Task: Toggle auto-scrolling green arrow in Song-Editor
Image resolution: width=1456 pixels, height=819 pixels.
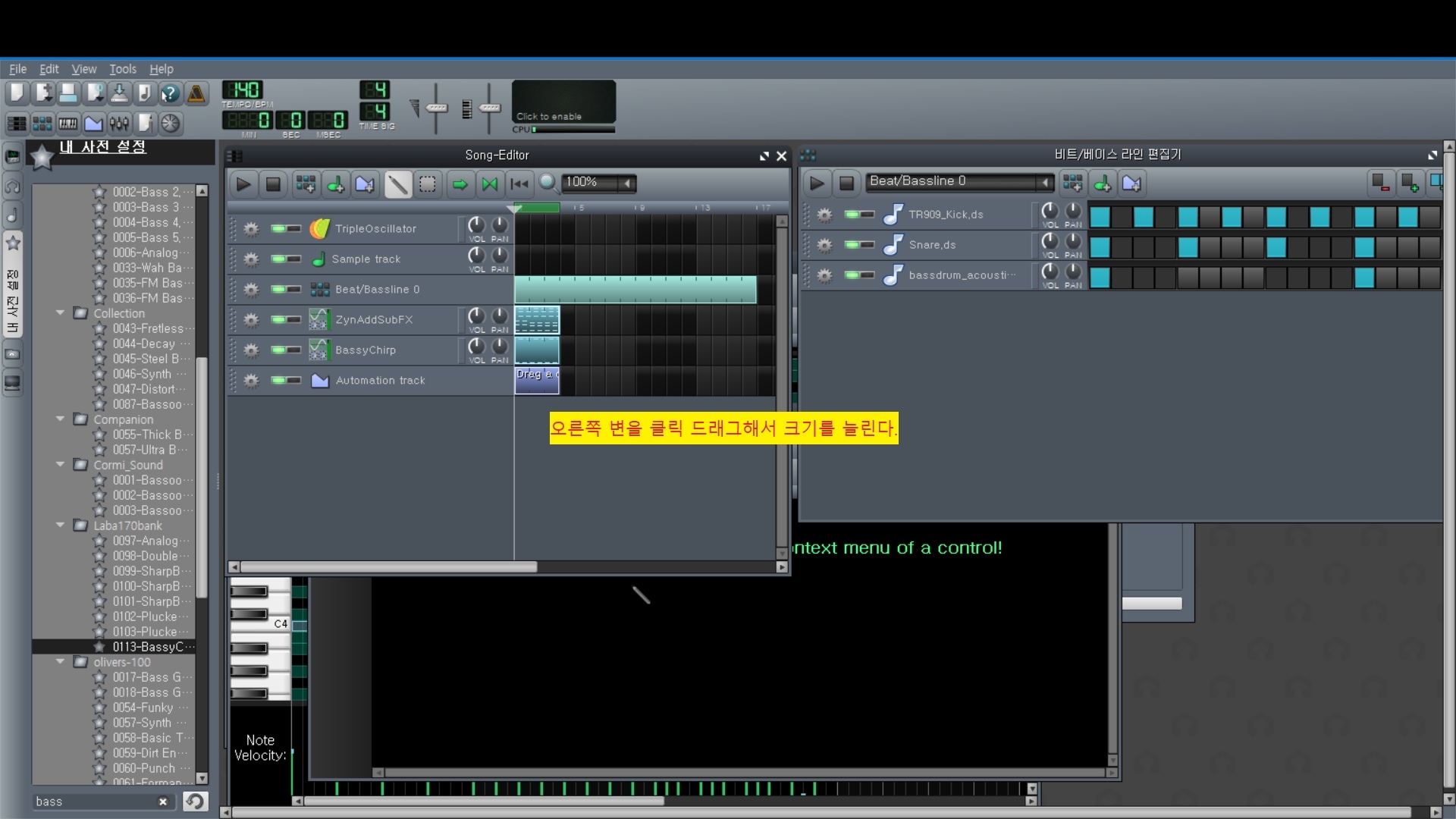Action: coord(460,184)
